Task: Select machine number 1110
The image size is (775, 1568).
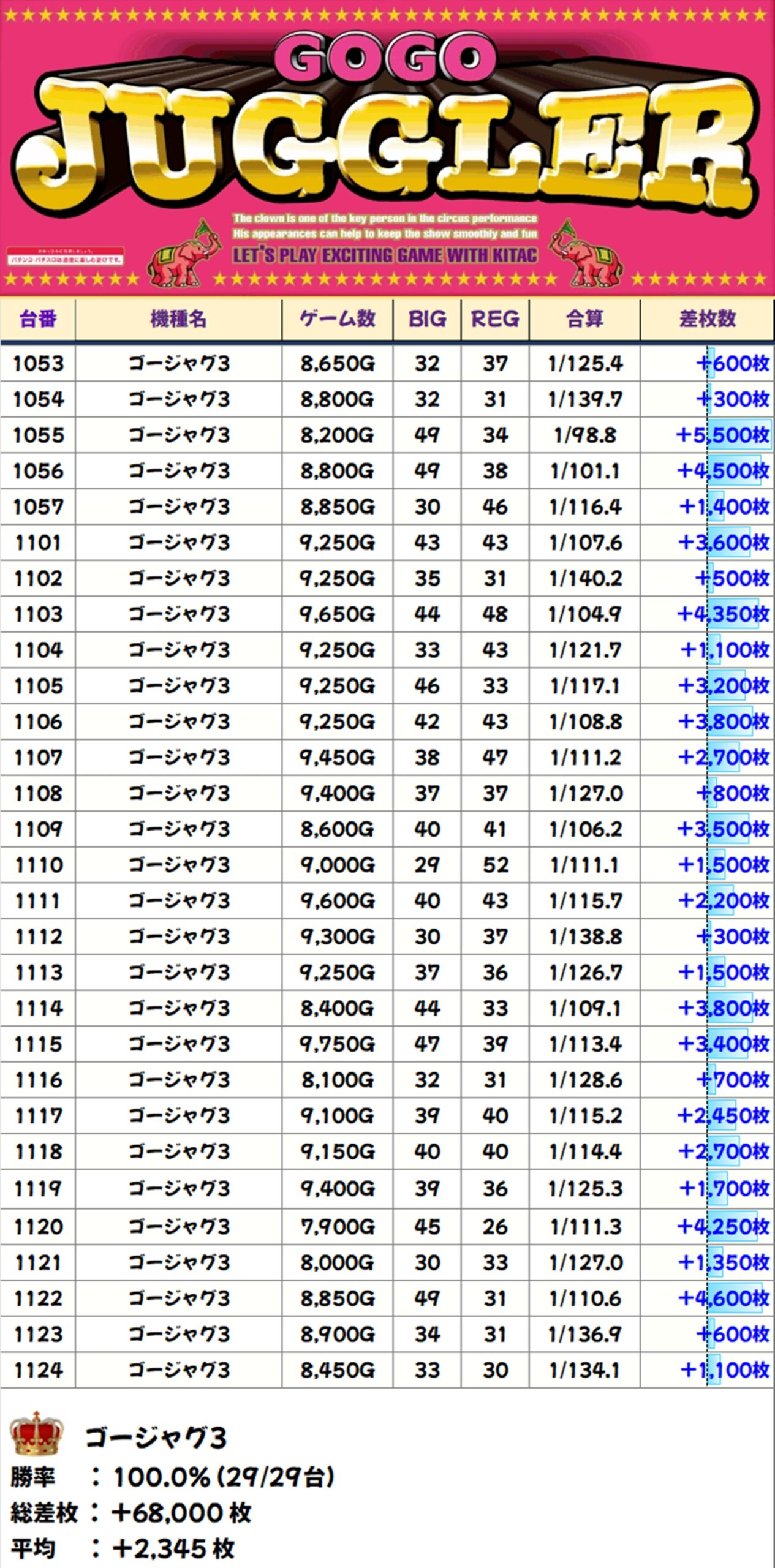Action: [x=39, y=865]
